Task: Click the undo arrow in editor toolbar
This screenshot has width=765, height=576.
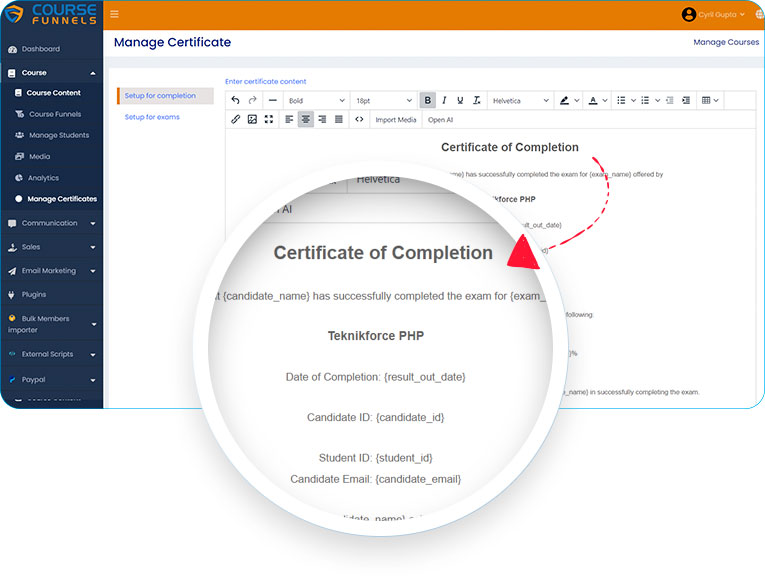Action: [236, 101]
